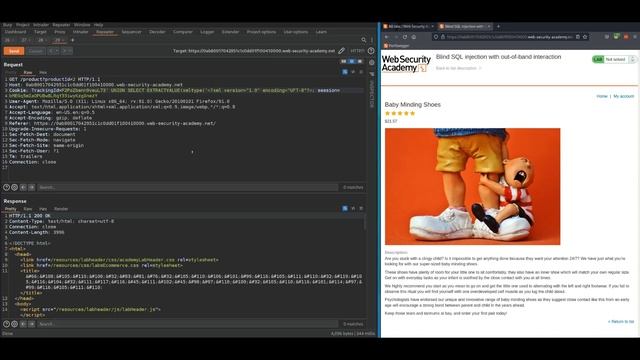Switch to the Sequencer tab
Screen dimensions: 640x360
point(131,32)
